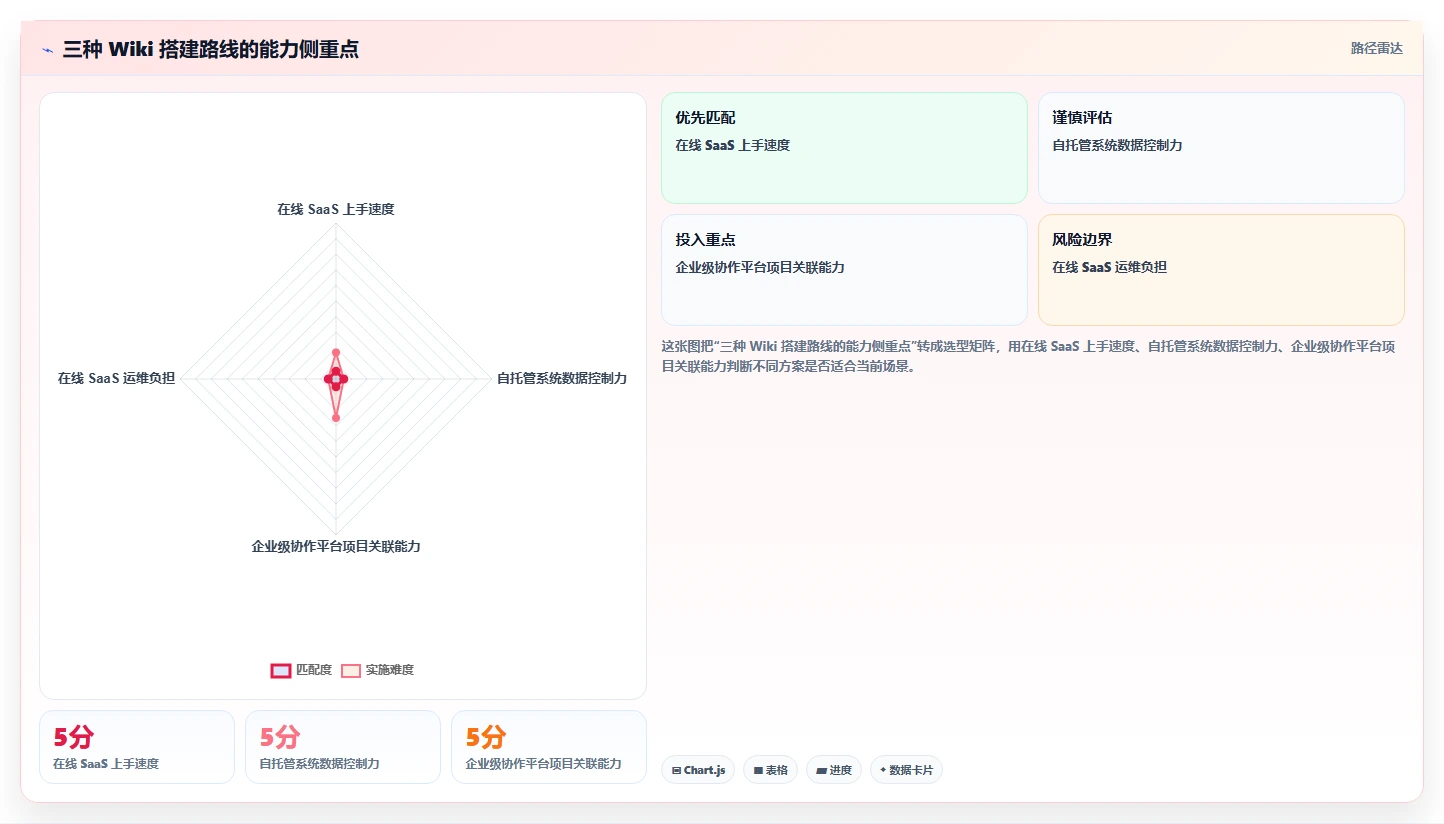Toggle the 匹配度 legend item

click(302, 670)
